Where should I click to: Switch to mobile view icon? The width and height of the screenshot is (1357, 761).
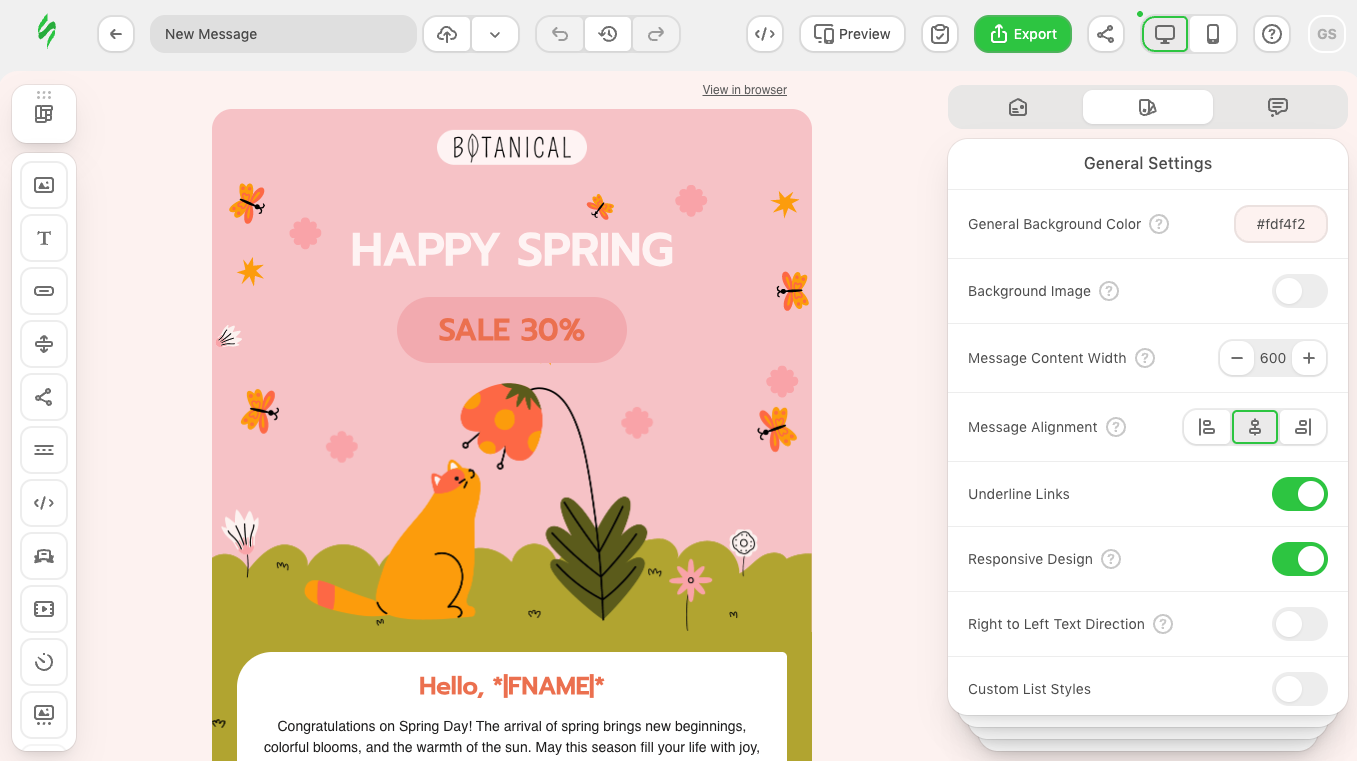coord(1213,34)
